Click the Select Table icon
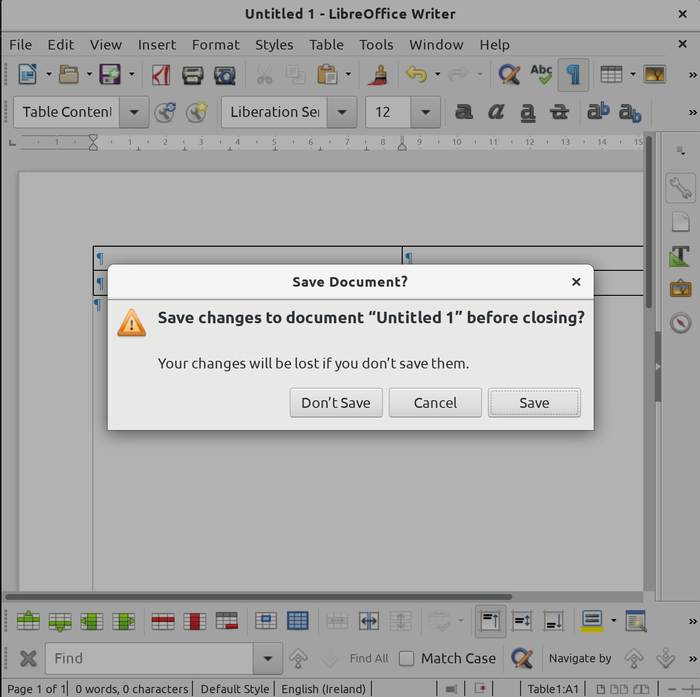Screen dimensions: 700x697 [x=298, y=621]
